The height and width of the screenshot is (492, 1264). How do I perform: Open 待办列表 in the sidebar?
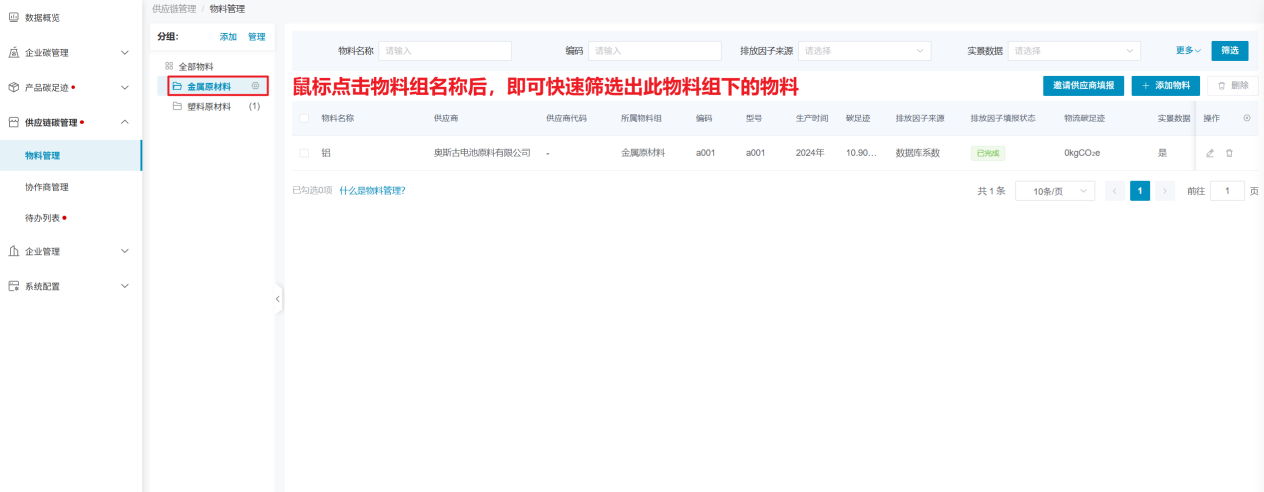point(42,217)
